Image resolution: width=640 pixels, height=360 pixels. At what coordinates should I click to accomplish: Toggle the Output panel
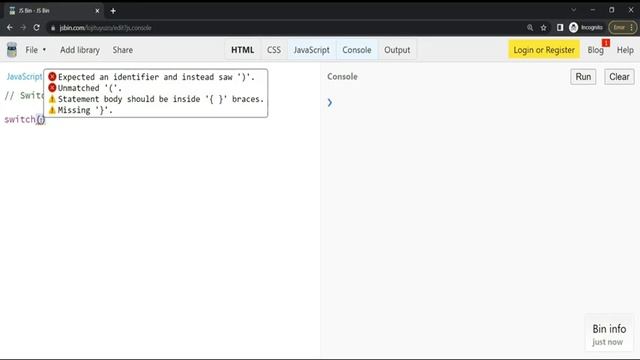(397, 50)
